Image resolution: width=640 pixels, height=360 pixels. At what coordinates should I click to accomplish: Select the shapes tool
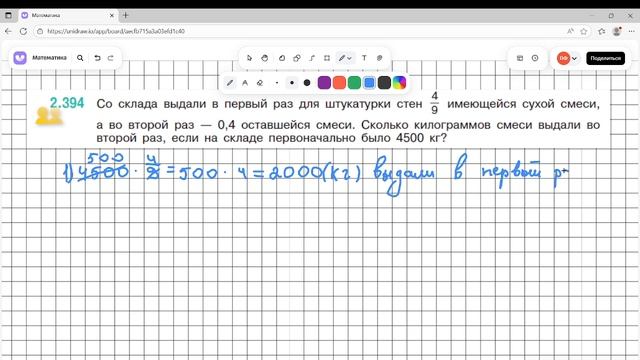pos(297,58)
